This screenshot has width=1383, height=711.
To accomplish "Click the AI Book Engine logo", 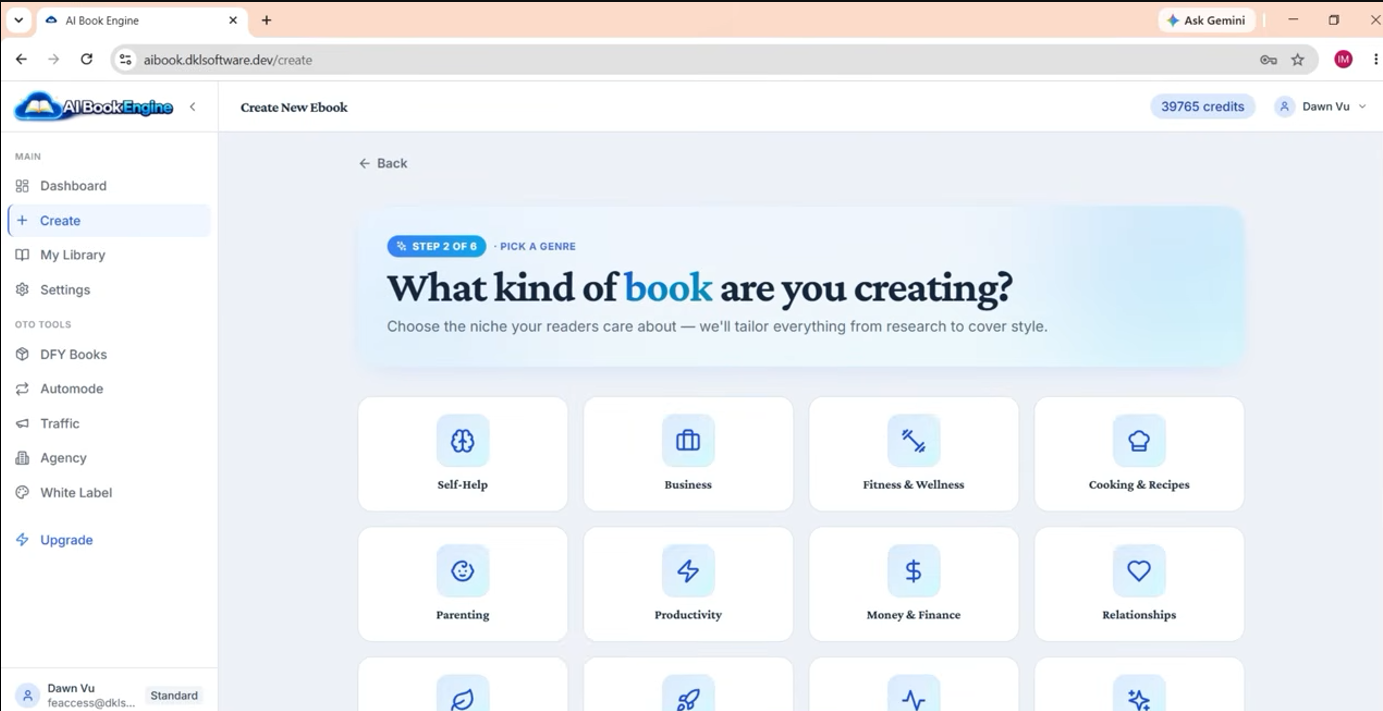I will click(94, 107).
